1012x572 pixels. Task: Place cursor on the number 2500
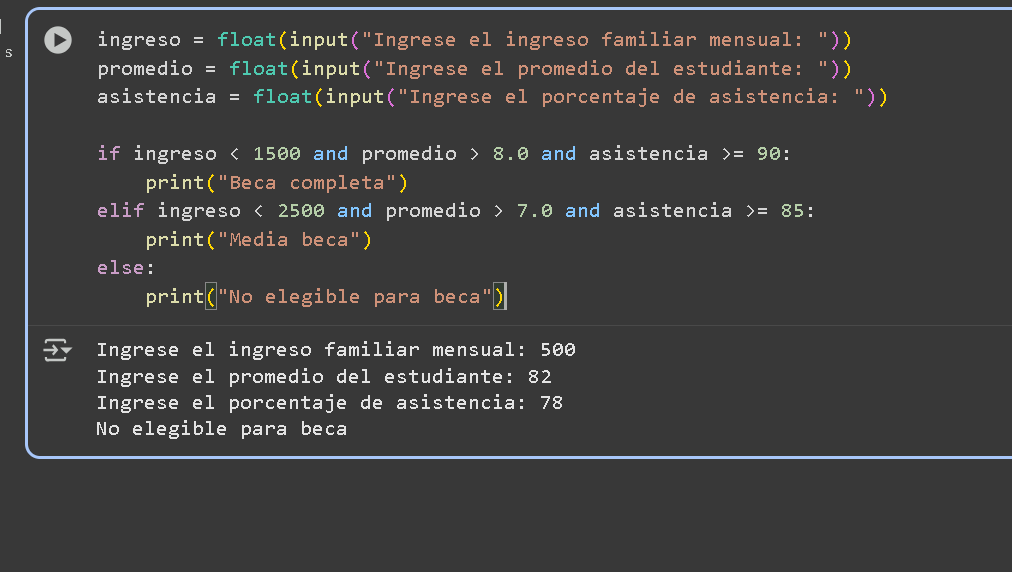click(x=300, y=211)
